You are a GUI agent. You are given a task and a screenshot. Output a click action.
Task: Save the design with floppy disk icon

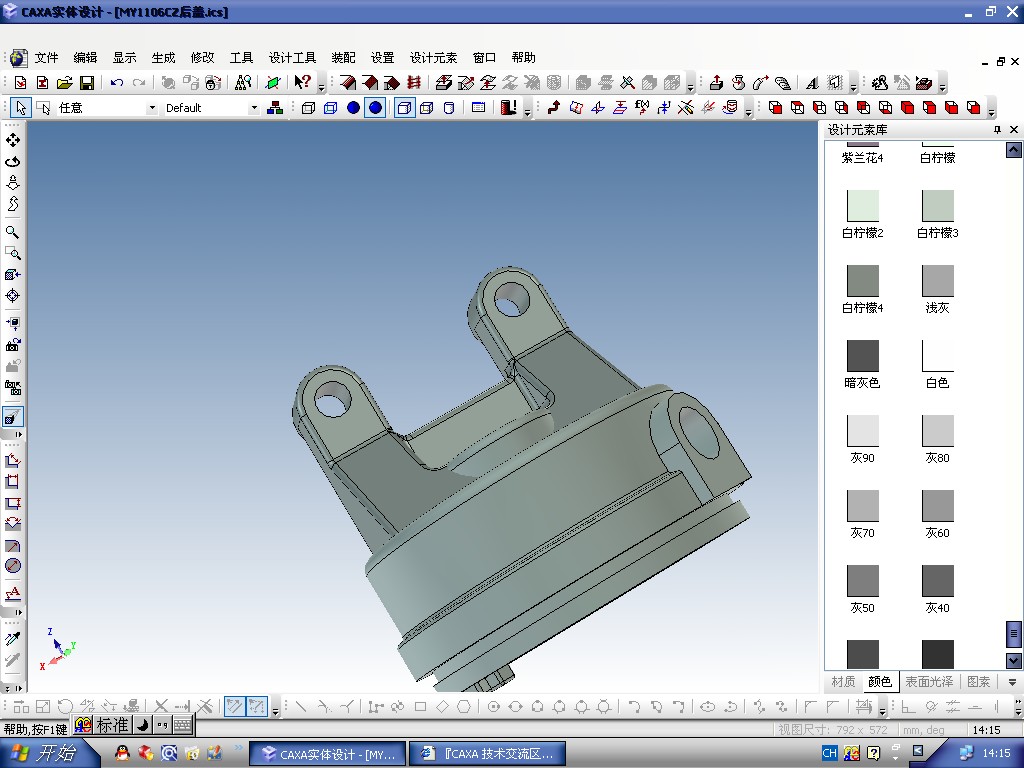pos(87,83)
